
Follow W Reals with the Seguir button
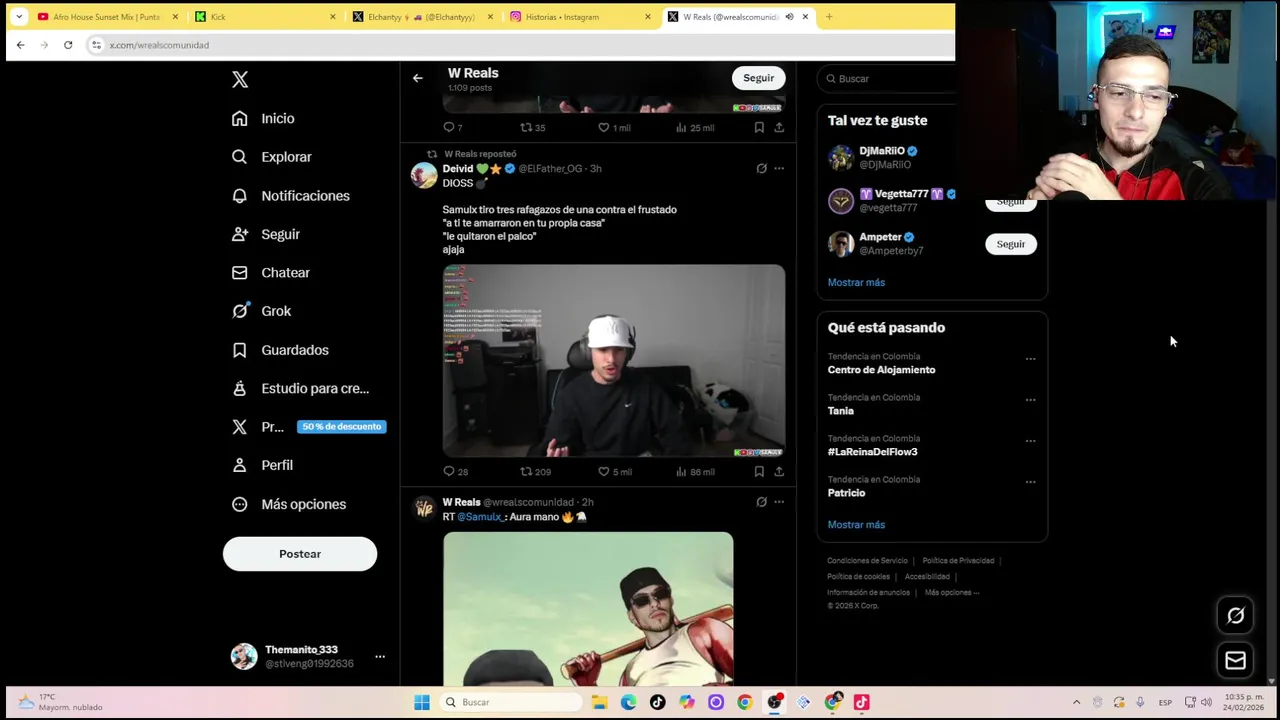pos(758,78)
